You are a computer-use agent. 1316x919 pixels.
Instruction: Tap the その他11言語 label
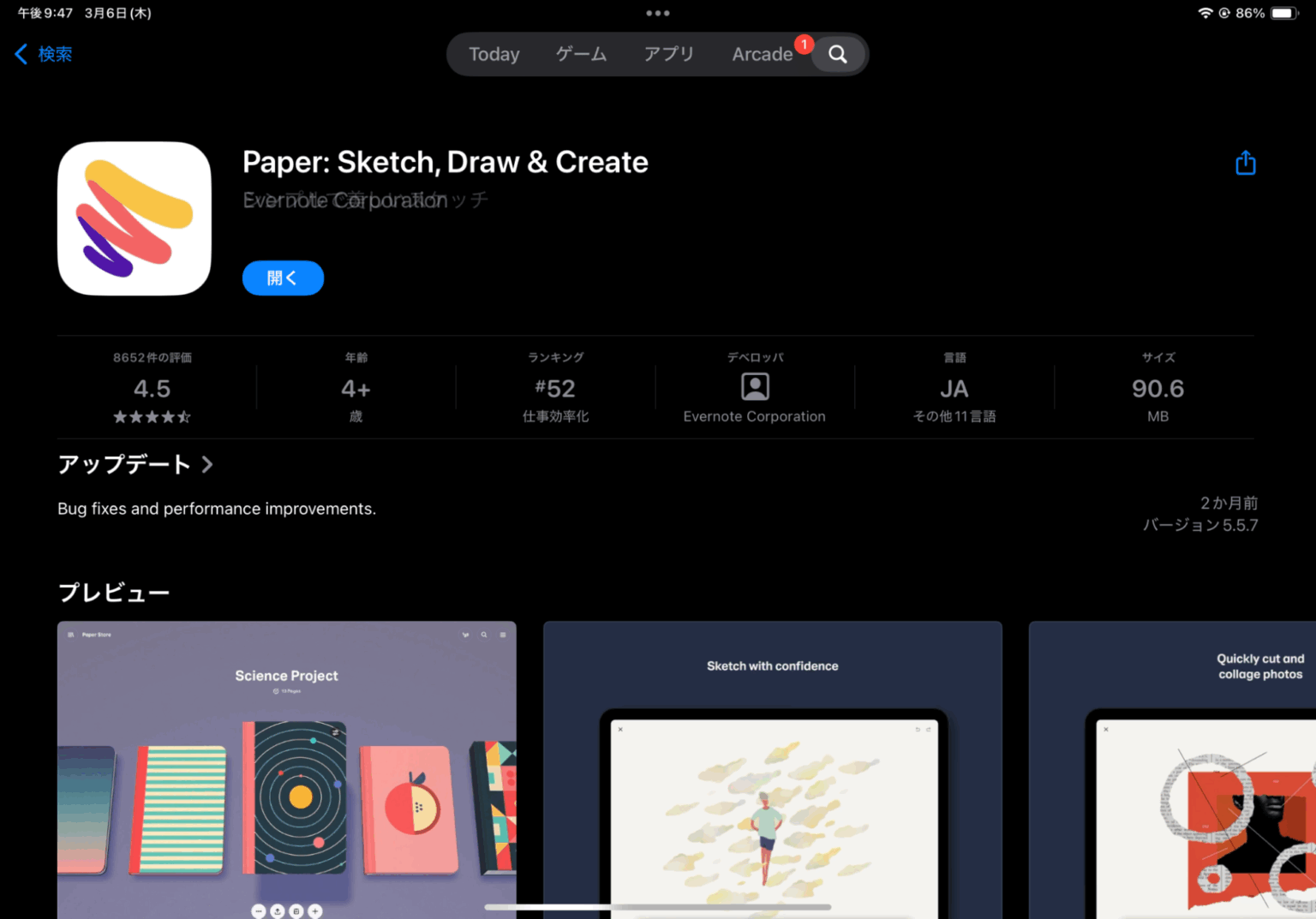coord(954,416)
